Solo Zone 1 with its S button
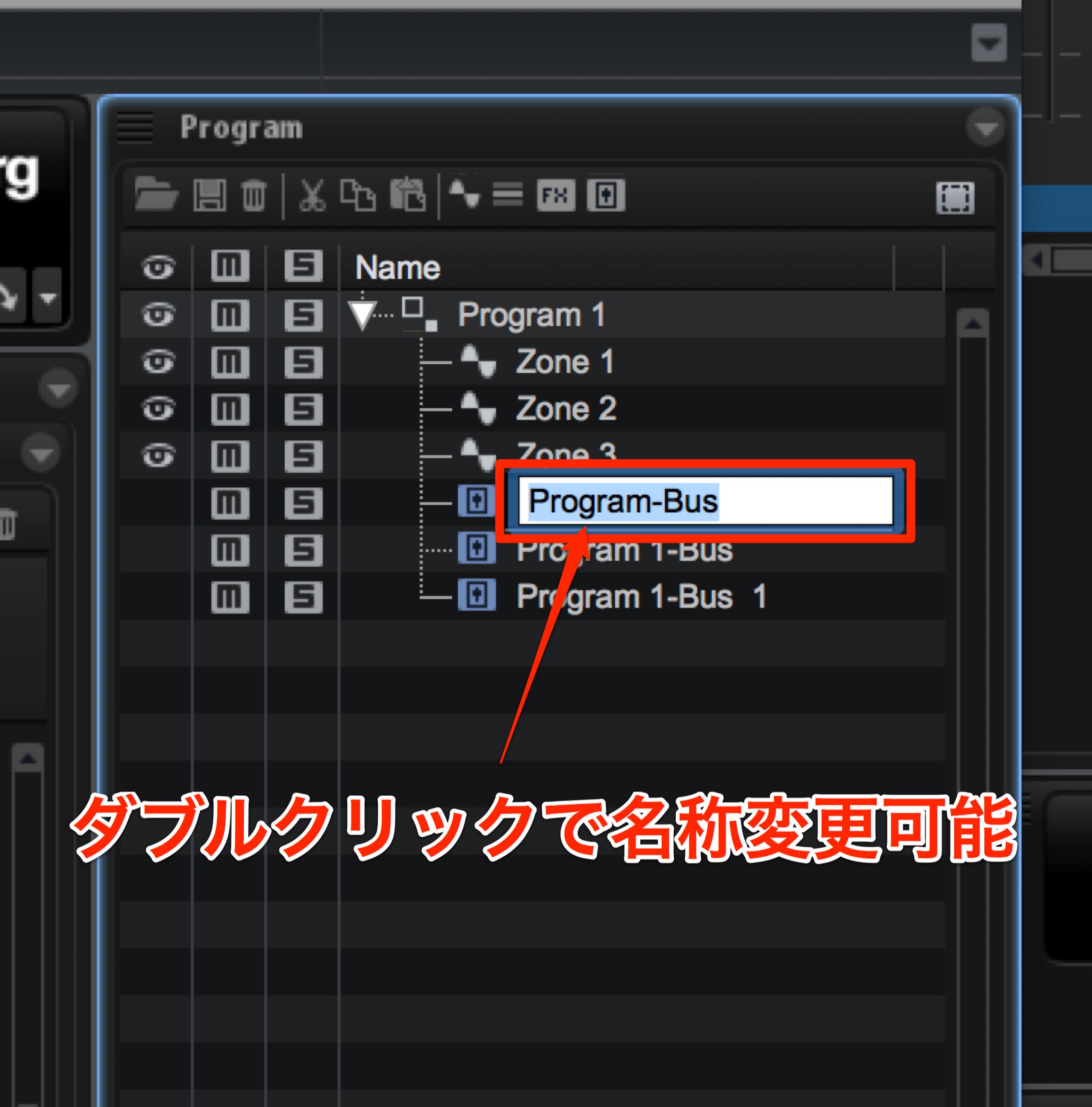The image size is (1092, 1107). (303, 362)
